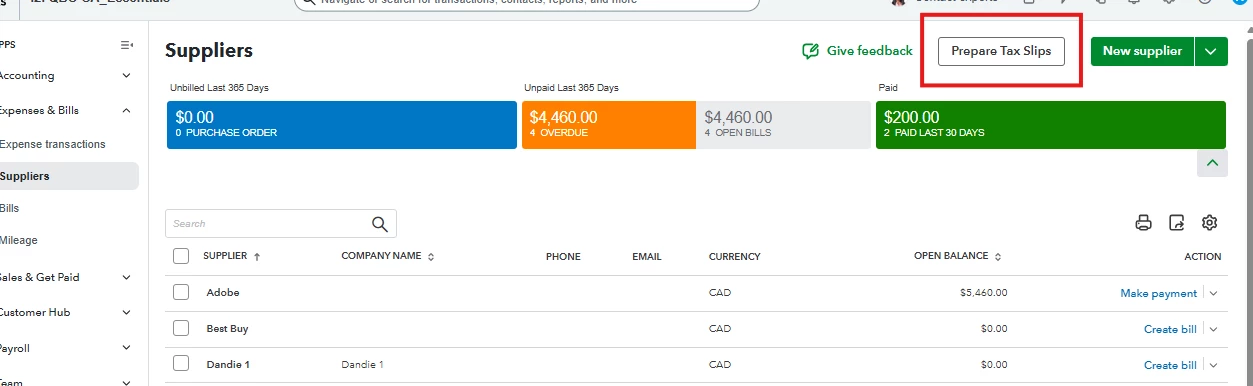
Task: Open the export list icon
Action: pos(1177,223)
